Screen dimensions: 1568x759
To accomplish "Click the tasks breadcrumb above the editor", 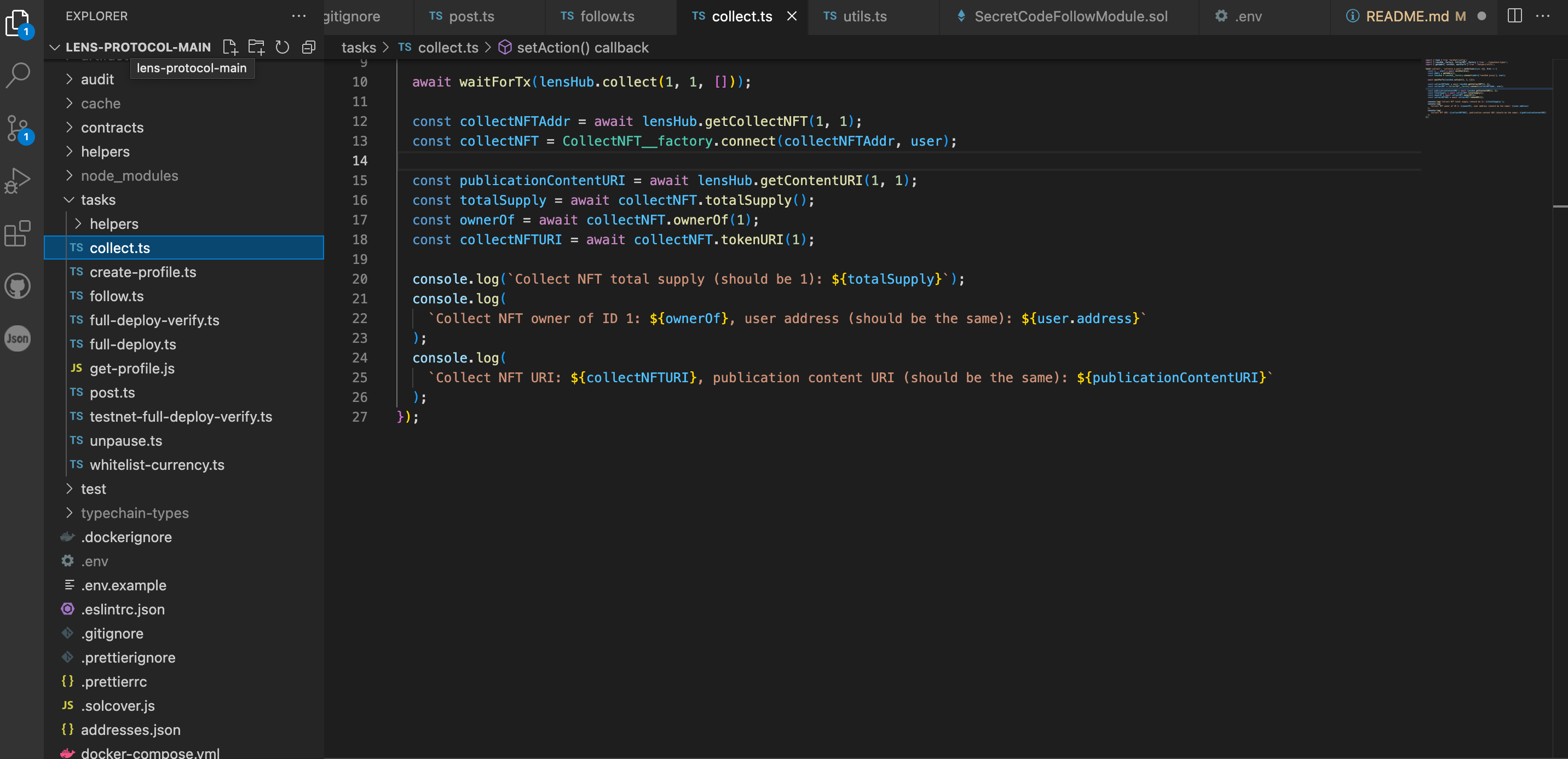I will click(358, 48).
